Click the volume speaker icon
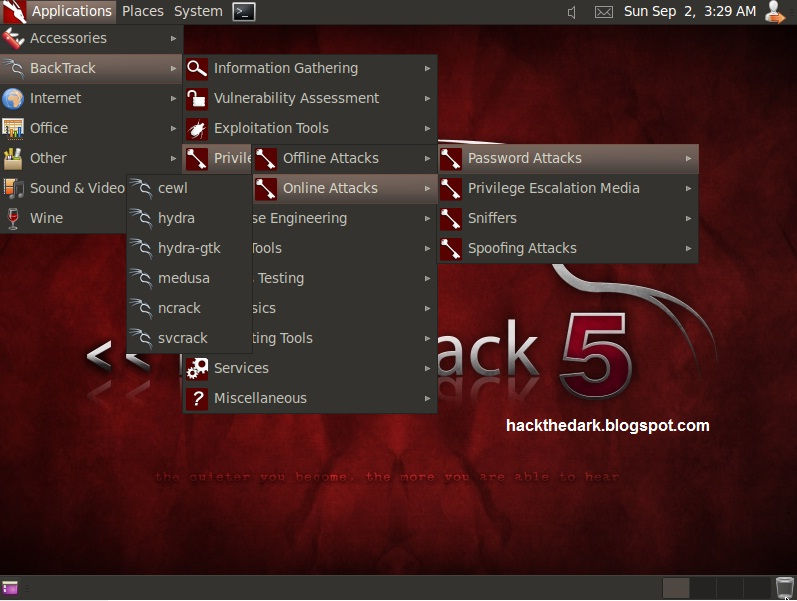 click(572, 12)
